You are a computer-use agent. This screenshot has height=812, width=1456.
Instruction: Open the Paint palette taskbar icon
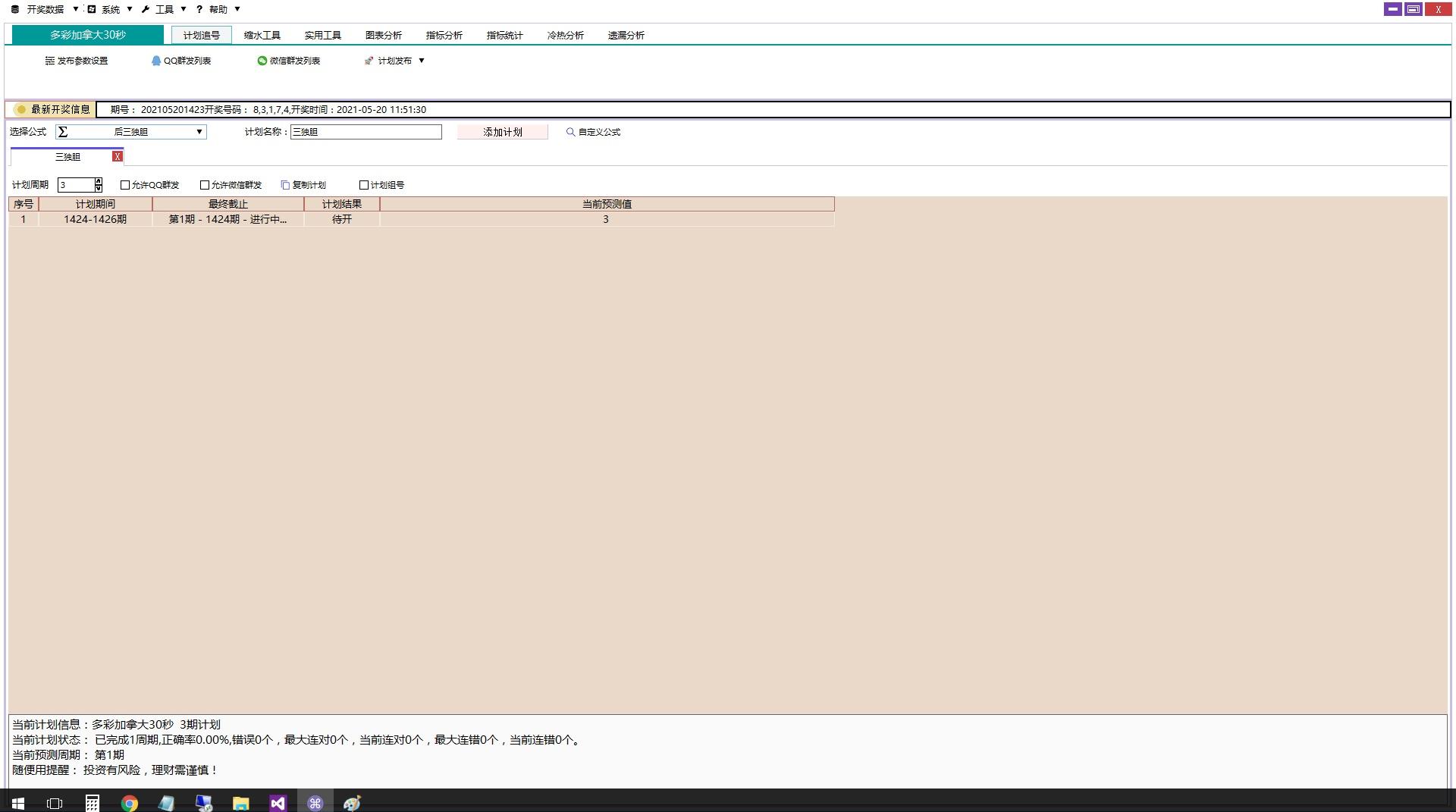pyautogui.click(x=352, y=803)
